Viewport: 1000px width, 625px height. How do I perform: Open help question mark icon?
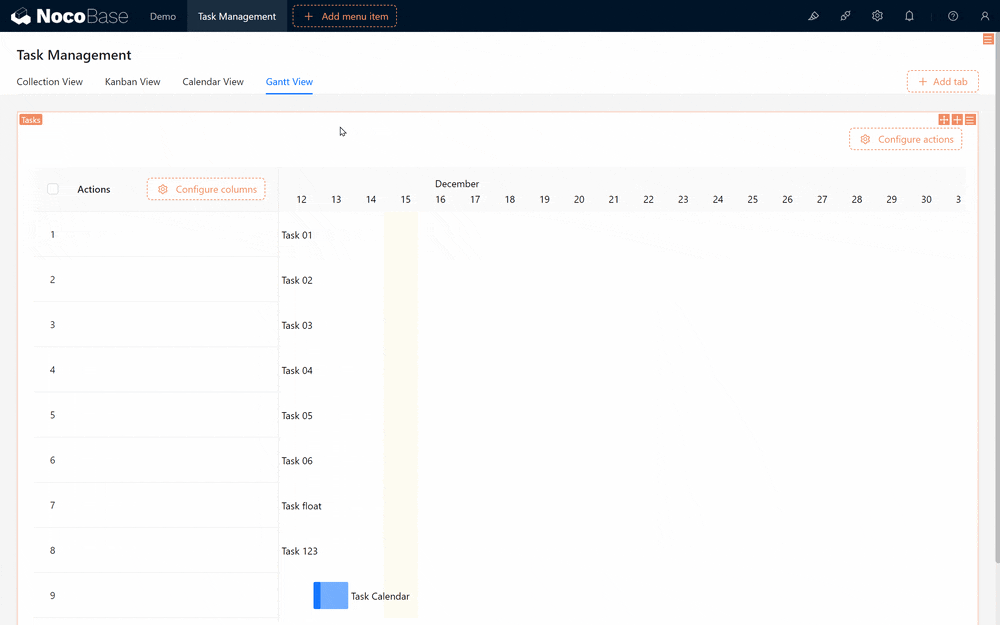point(953,16)
